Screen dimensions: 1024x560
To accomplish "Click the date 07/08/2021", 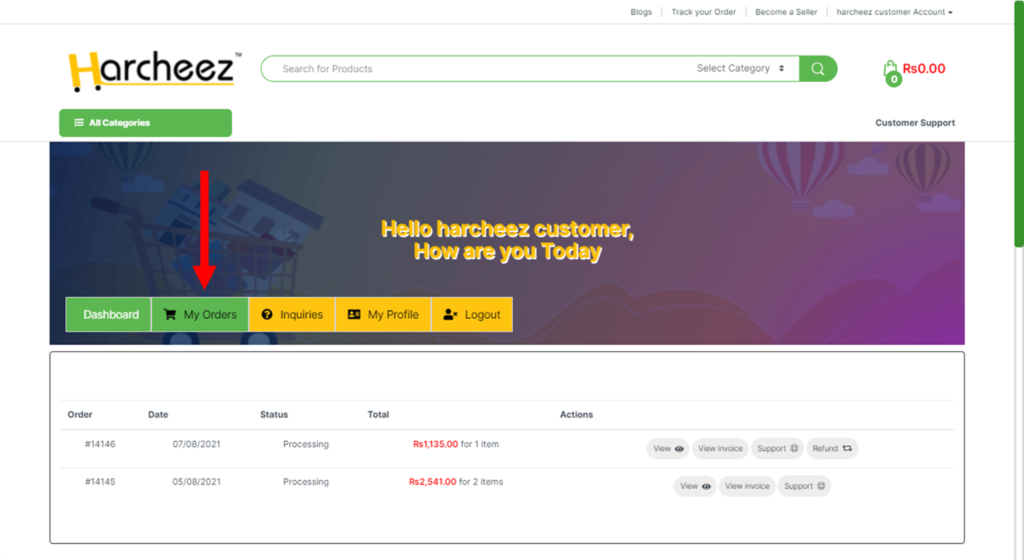I will click(x=197, y=444).
